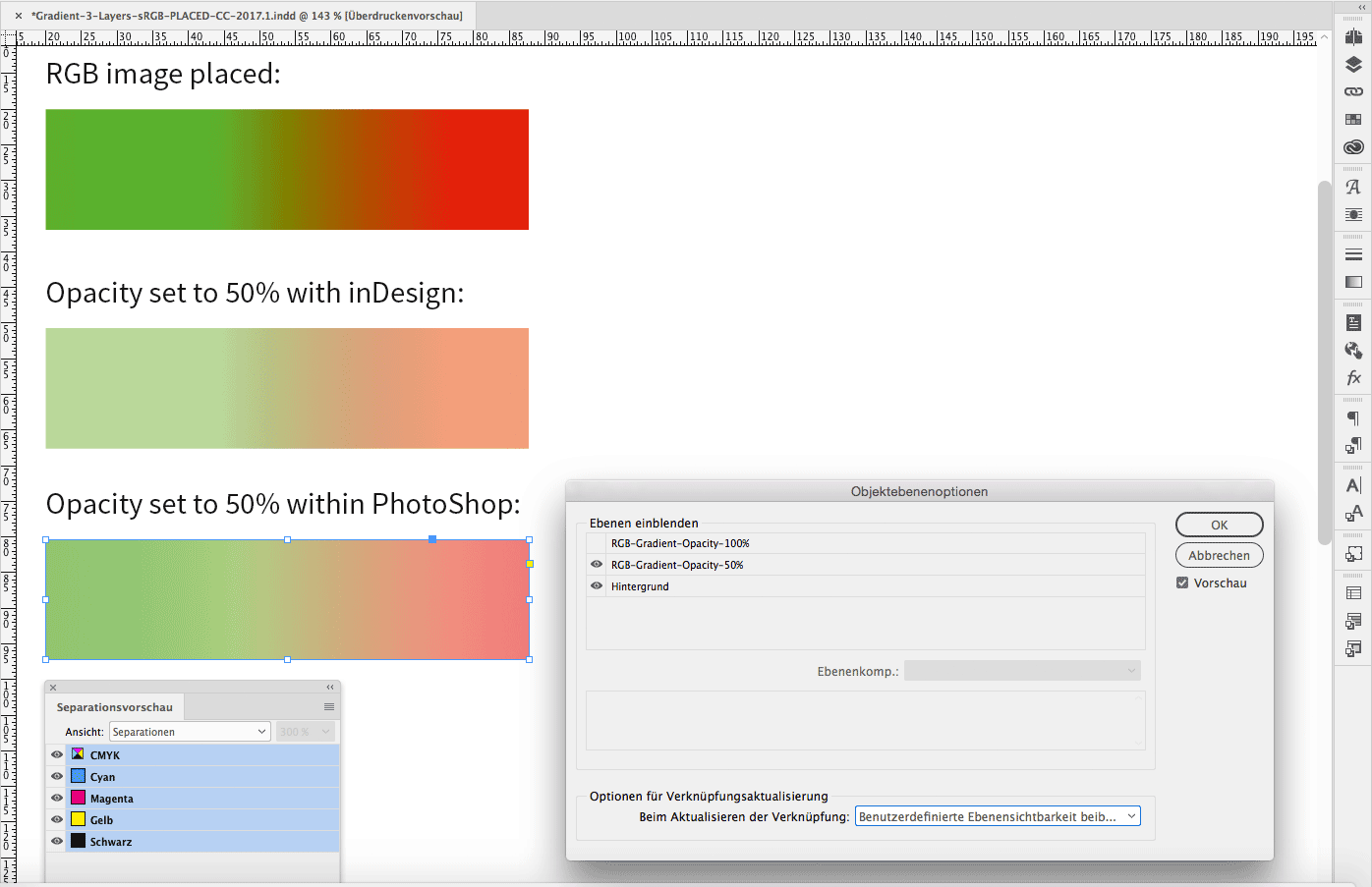Open the Table Styles panel icon
The height and width of the screenshot is (887, 1372).
tap(1353, 621)
